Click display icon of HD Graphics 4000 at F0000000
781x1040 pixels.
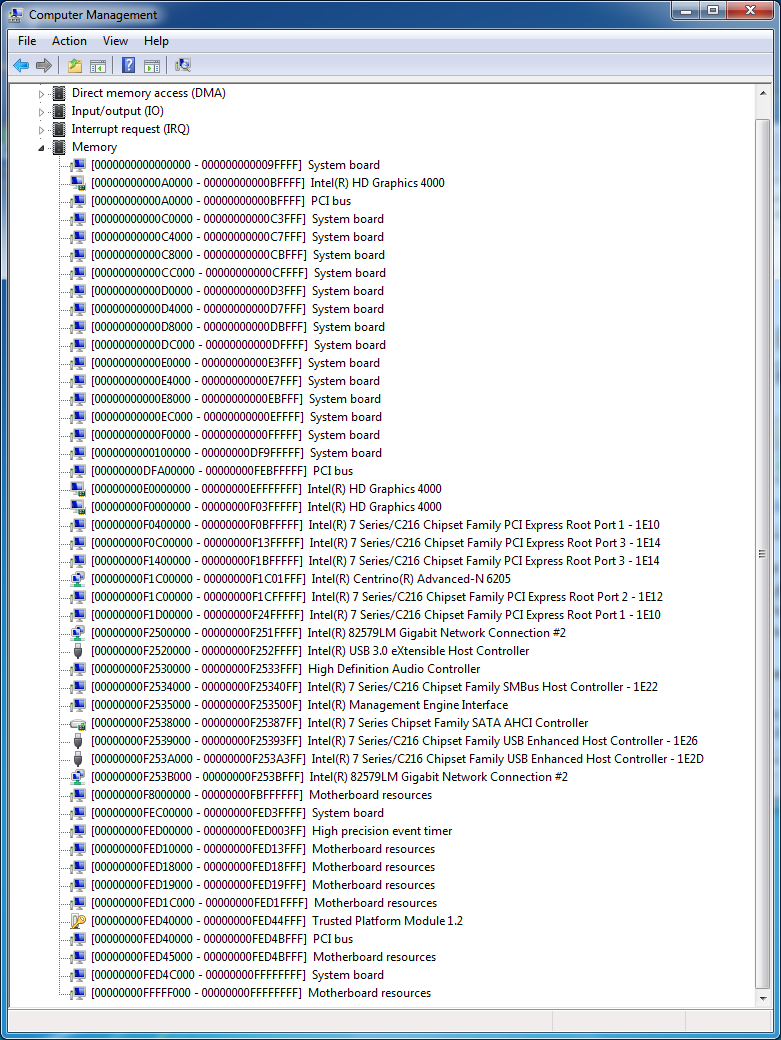78,507
